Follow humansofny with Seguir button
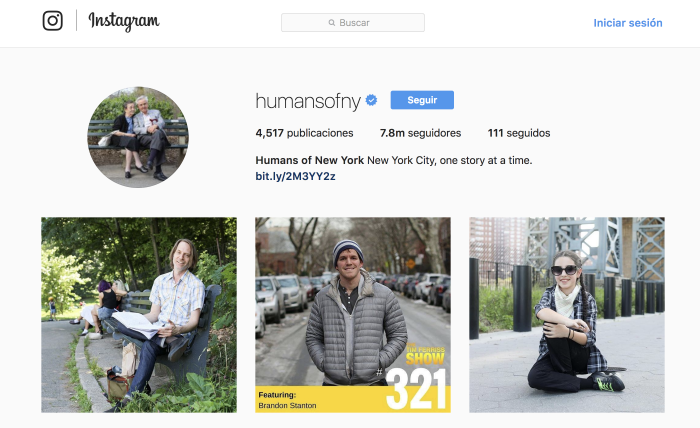The height and width of the screenshot is (428, 700). click(x=422, y=100)
